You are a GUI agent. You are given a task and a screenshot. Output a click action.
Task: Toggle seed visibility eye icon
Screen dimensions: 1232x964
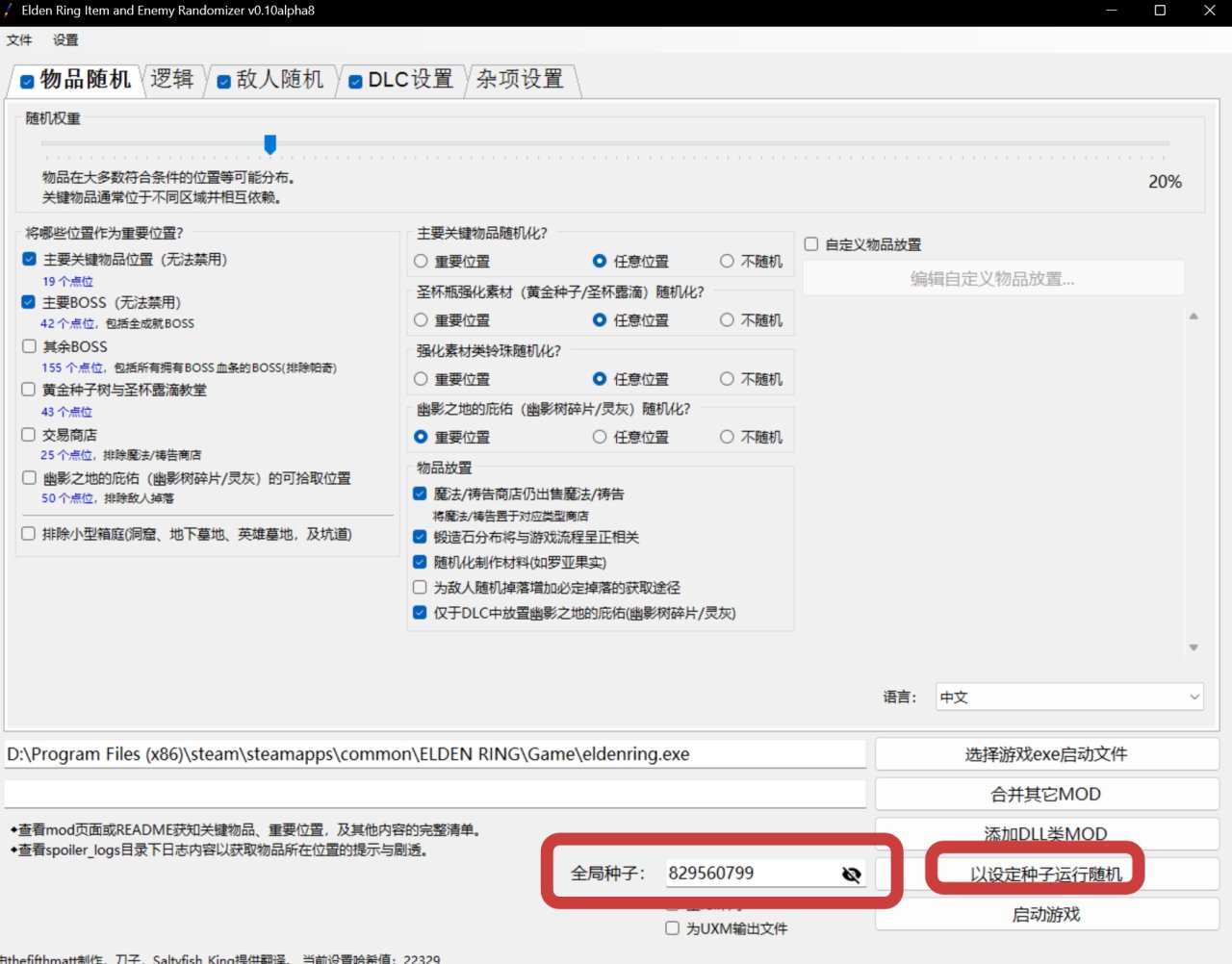851,874
